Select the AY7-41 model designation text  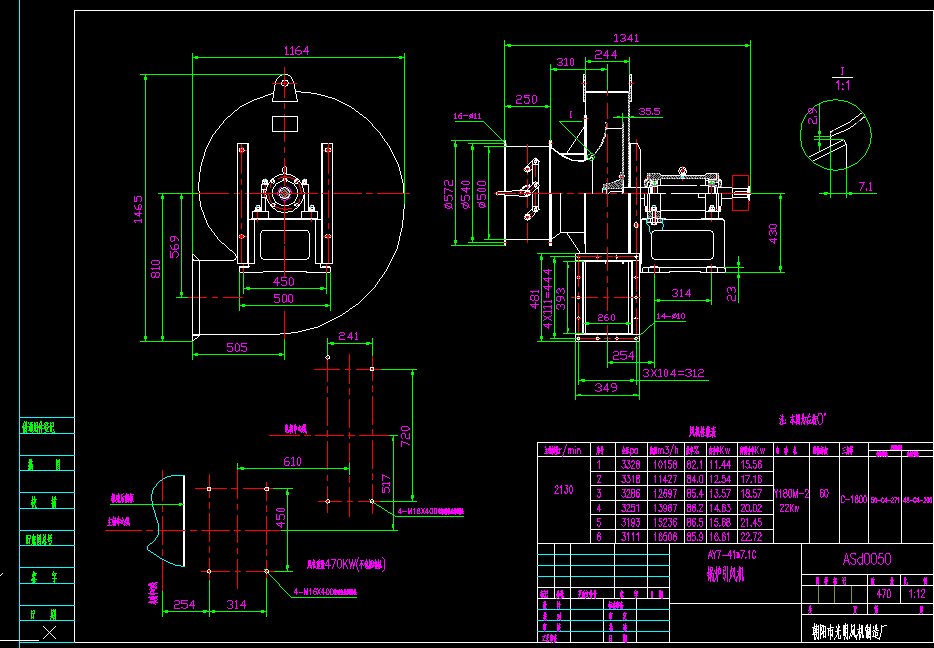tap(731, 554)
